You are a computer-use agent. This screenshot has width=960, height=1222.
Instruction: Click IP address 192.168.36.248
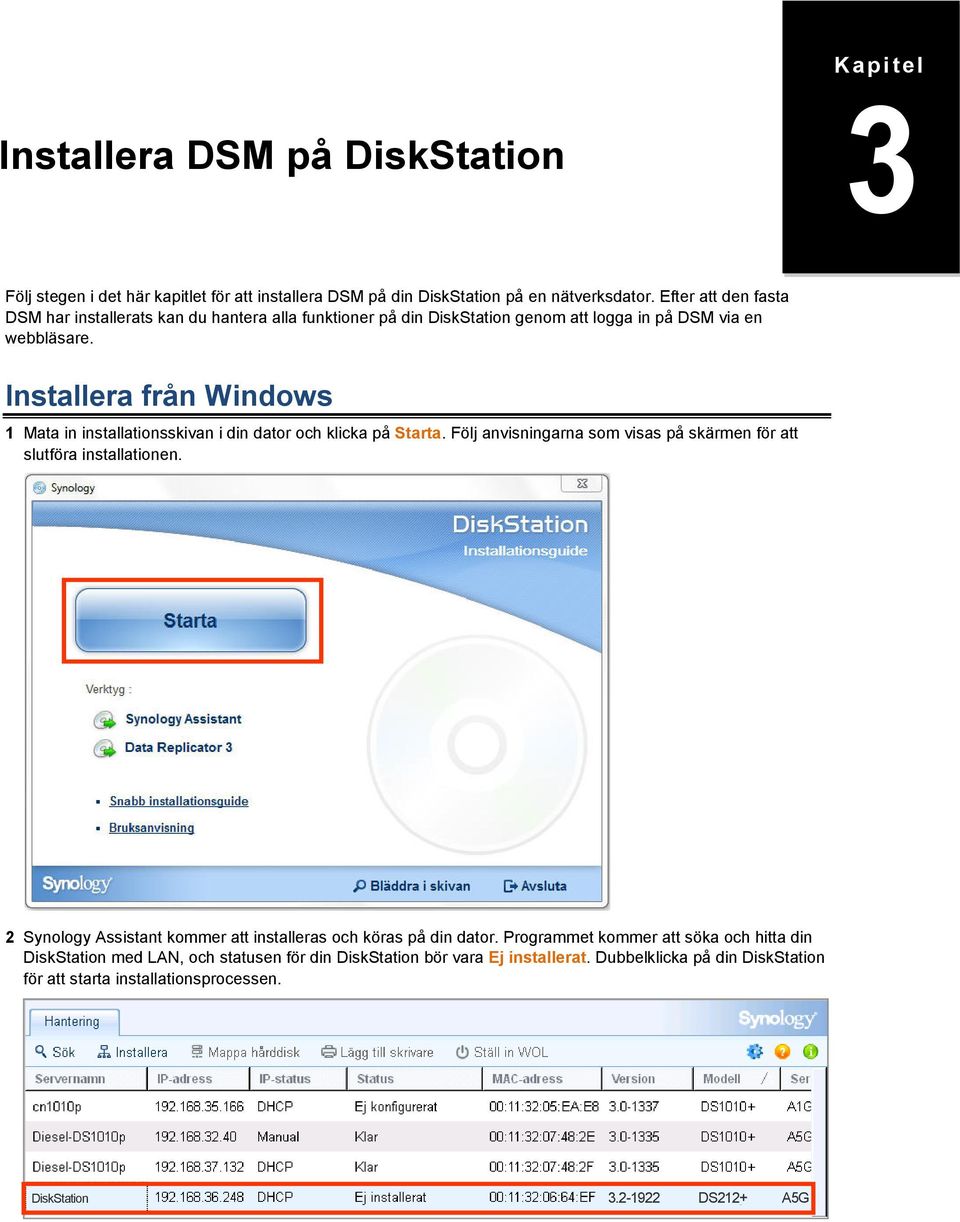(199, 1197)
